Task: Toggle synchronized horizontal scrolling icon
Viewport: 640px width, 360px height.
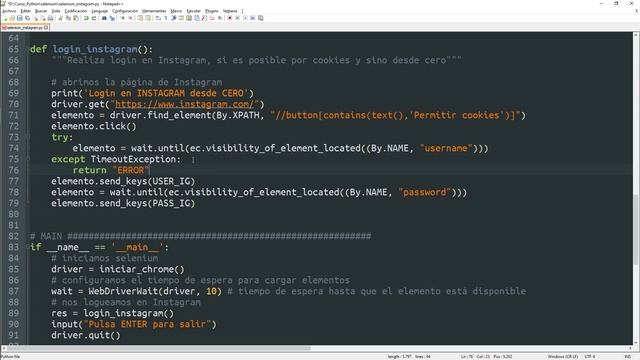Action: tap(148, 18)
